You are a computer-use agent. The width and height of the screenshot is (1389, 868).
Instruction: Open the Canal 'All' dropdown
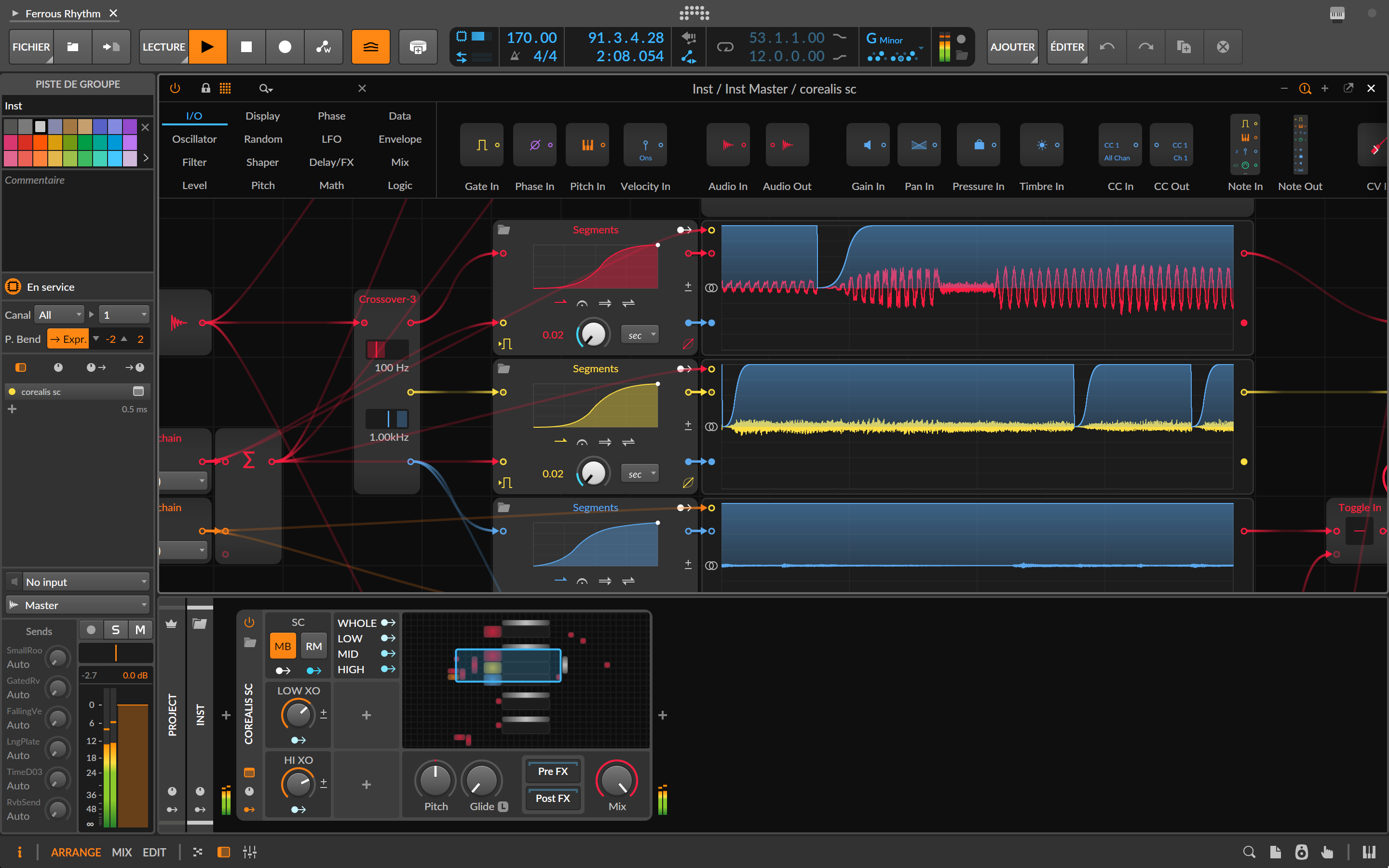59,314
